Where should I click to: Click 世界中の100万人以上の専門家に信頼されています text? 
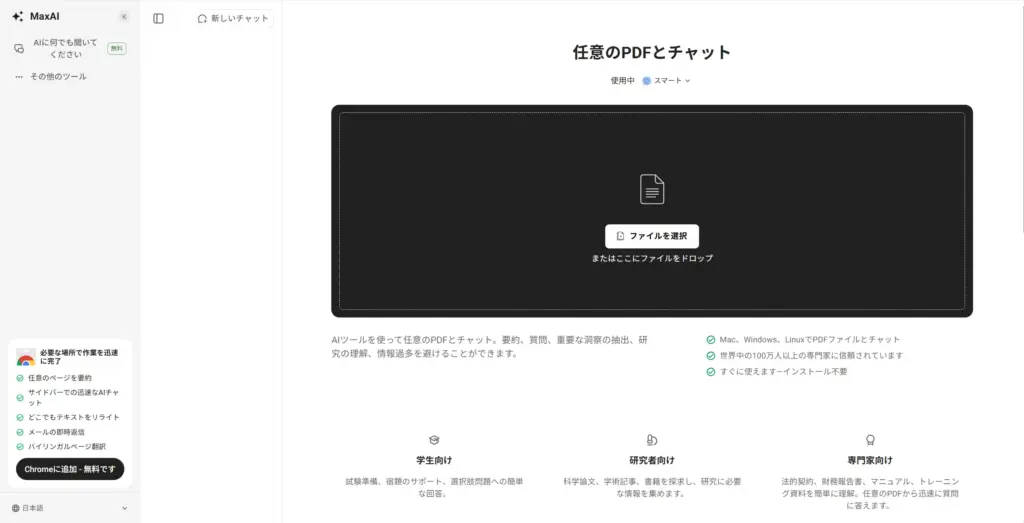pos(811,356)
